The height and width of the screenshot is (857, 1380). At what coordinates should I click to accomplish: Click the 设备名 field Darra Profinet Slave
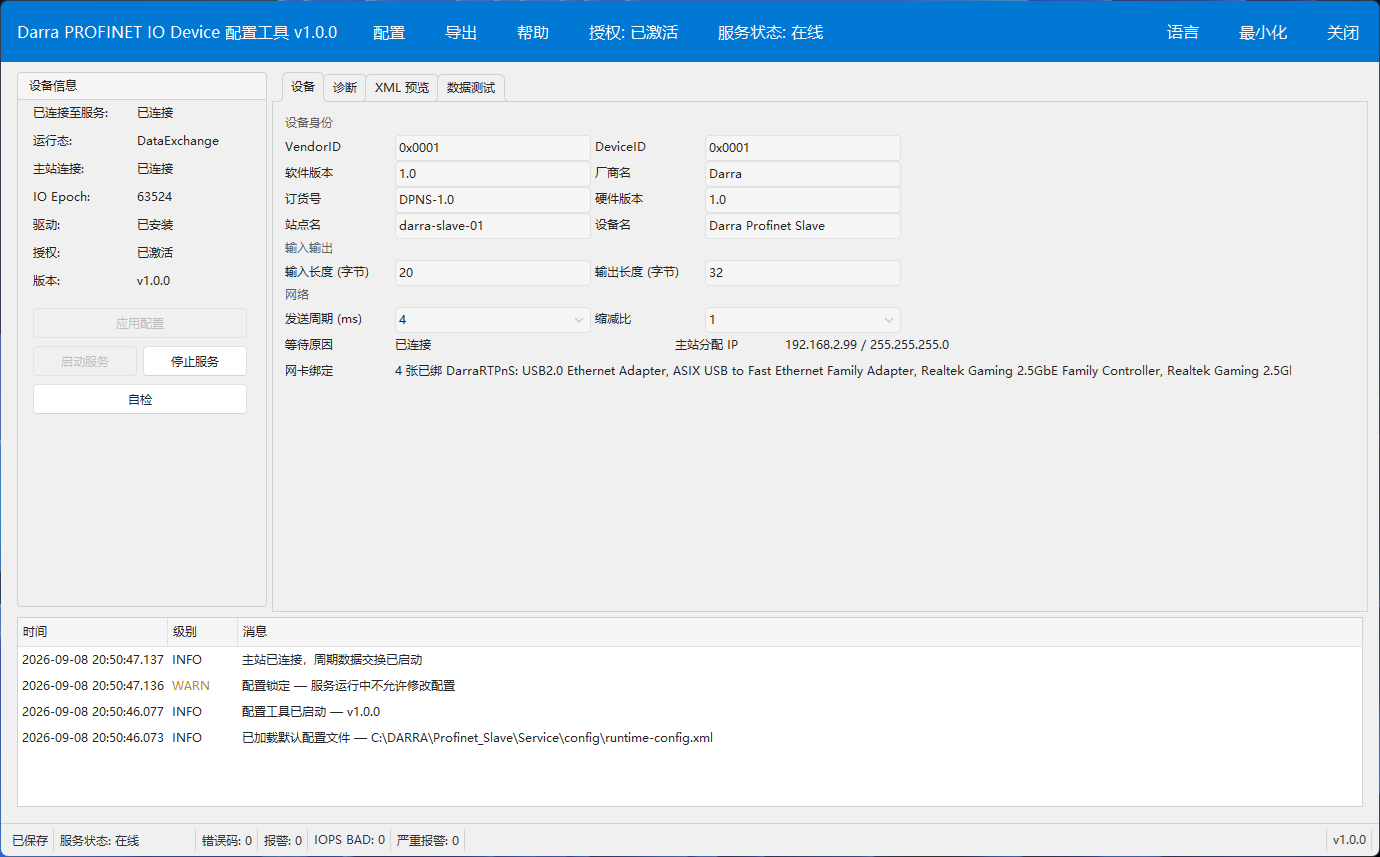[803, 226]
